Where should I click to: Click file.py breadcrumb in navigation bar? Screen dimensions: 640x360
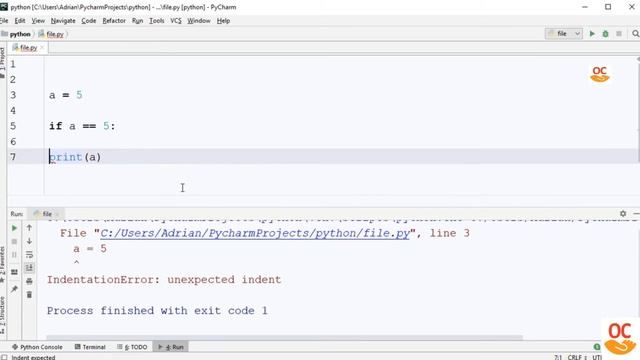click(x=51, y=34)
